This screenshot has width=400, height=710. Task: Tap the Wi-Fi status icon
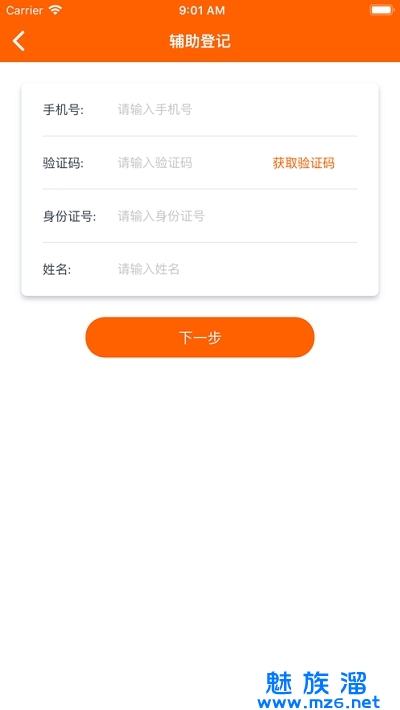click(x=55, y=10)
